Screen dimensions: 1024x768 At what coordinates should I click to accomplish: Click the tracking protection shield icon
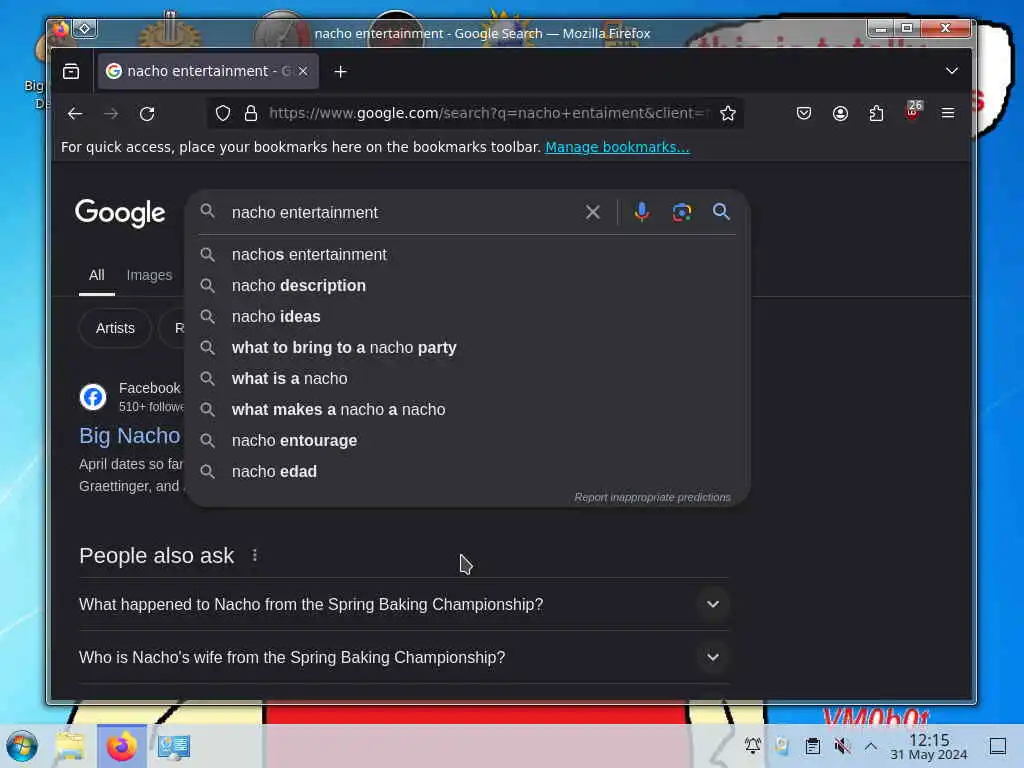pyautogui.click(x=223, y=114)
